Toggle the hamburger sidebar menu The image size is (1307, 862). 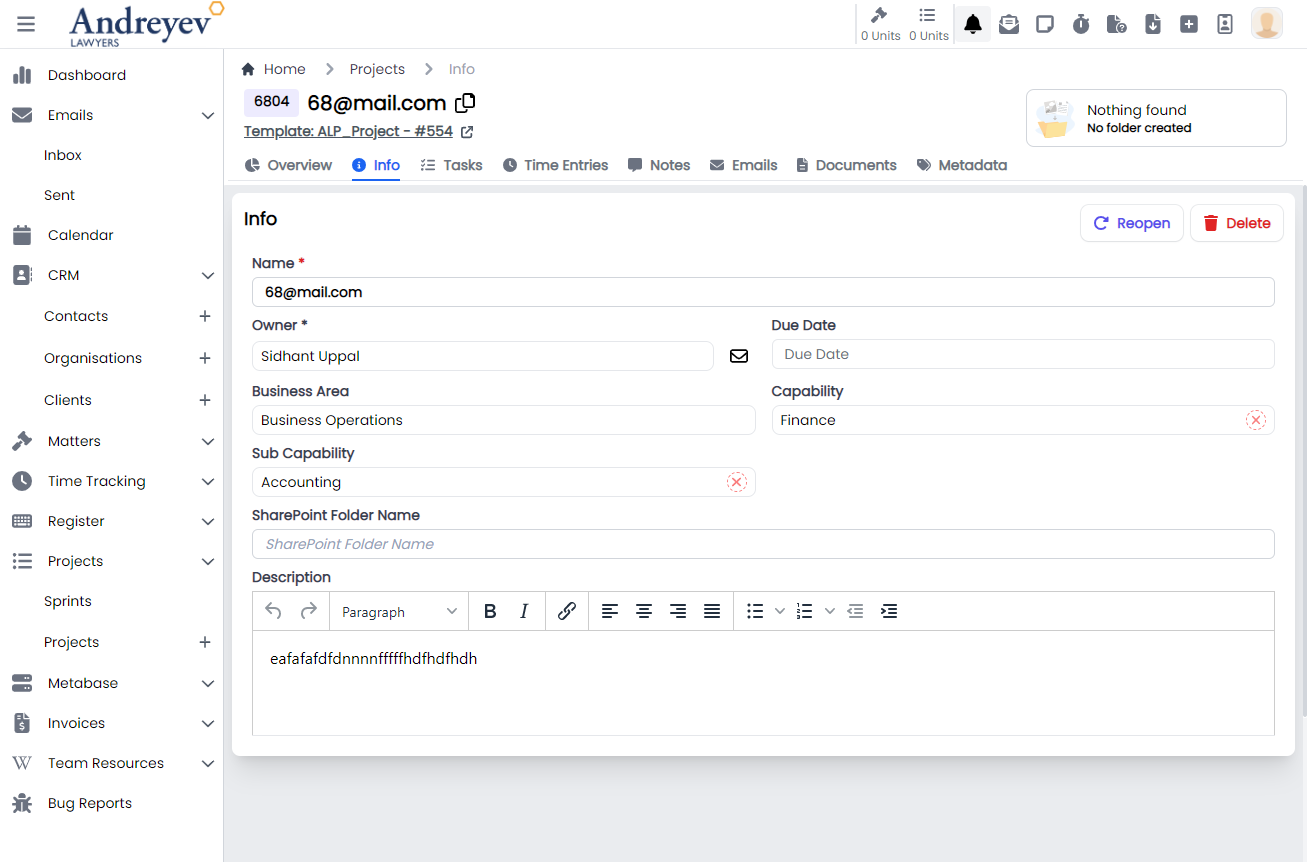pyautogui.click(x=26, y=24)
